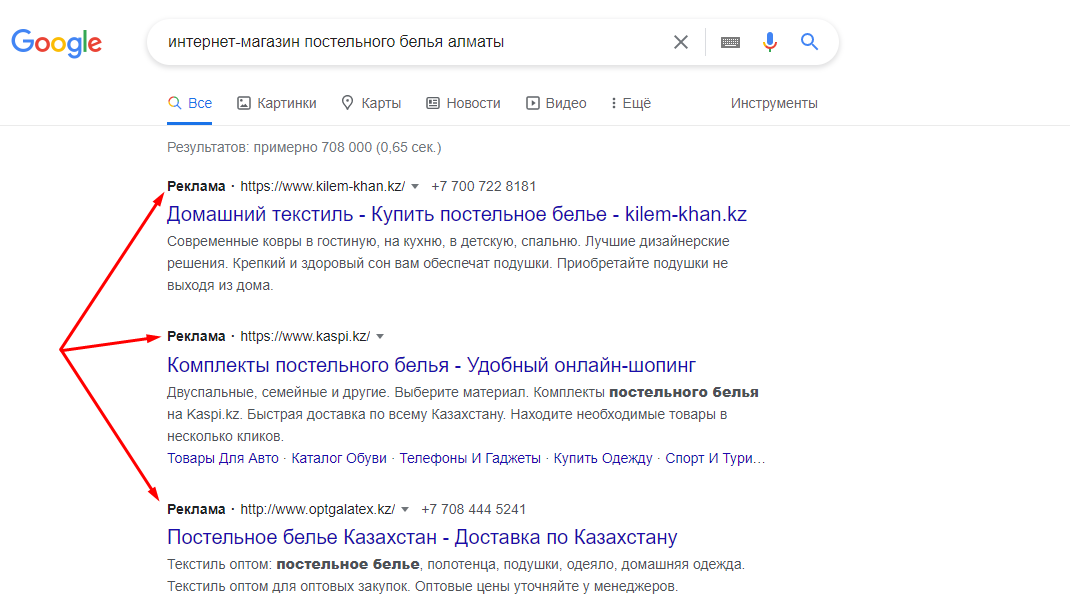Switch to the Карты tab

(371, 103)
